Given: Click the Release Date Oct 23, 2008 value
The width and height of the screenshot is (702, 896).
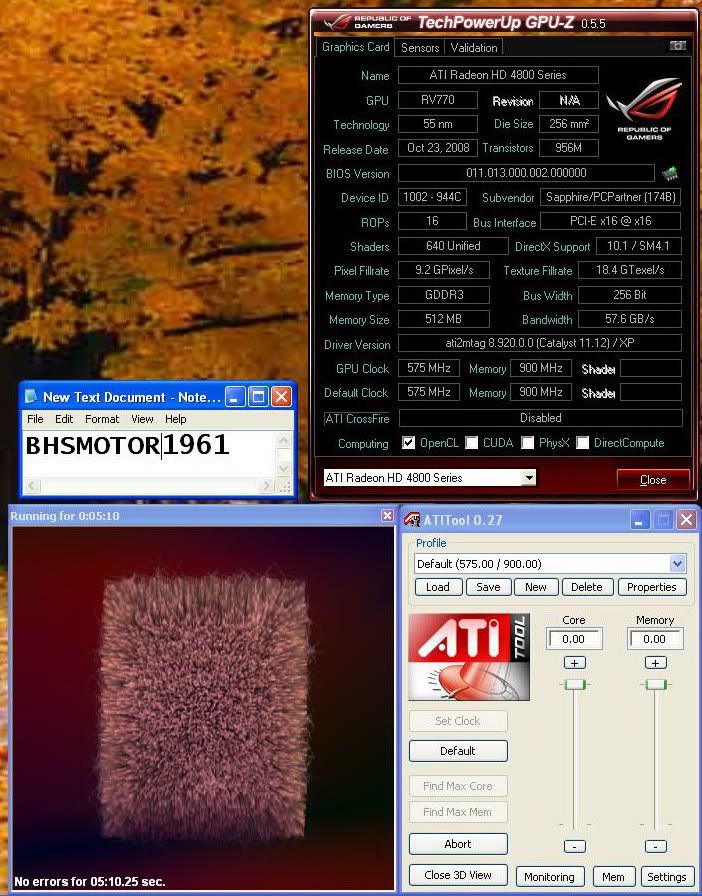Looking at the screenshot, I should (438, 148).
